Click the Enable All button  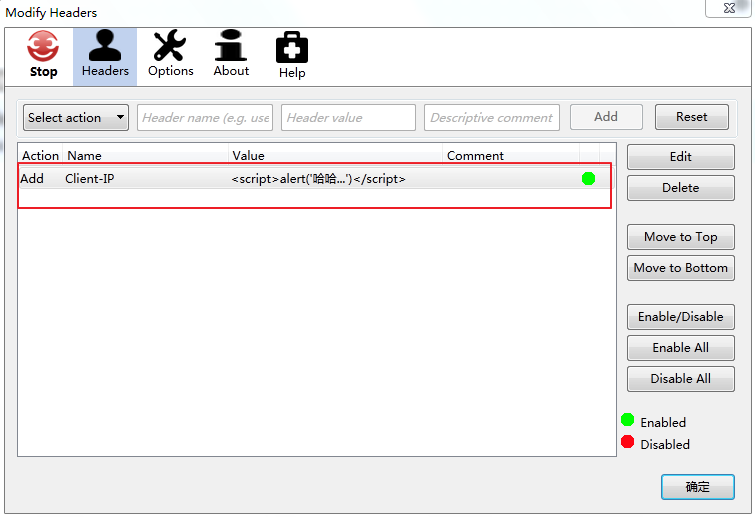coord(680,348)
